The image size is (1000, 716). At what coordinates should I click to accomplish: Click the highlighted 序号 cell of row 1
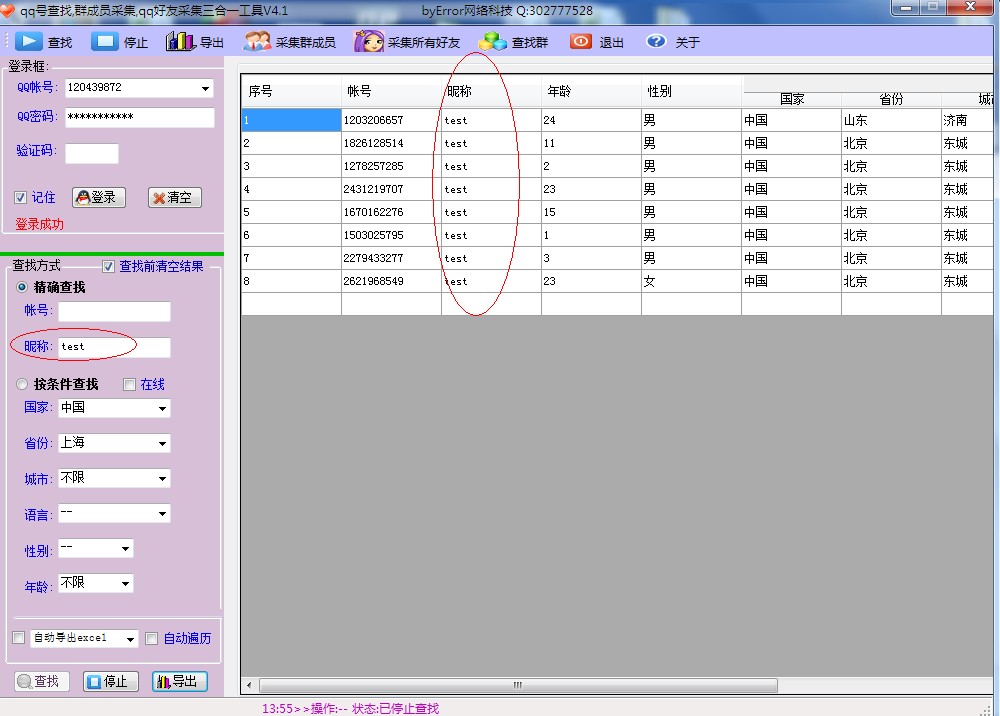click(x=291, y=120)
